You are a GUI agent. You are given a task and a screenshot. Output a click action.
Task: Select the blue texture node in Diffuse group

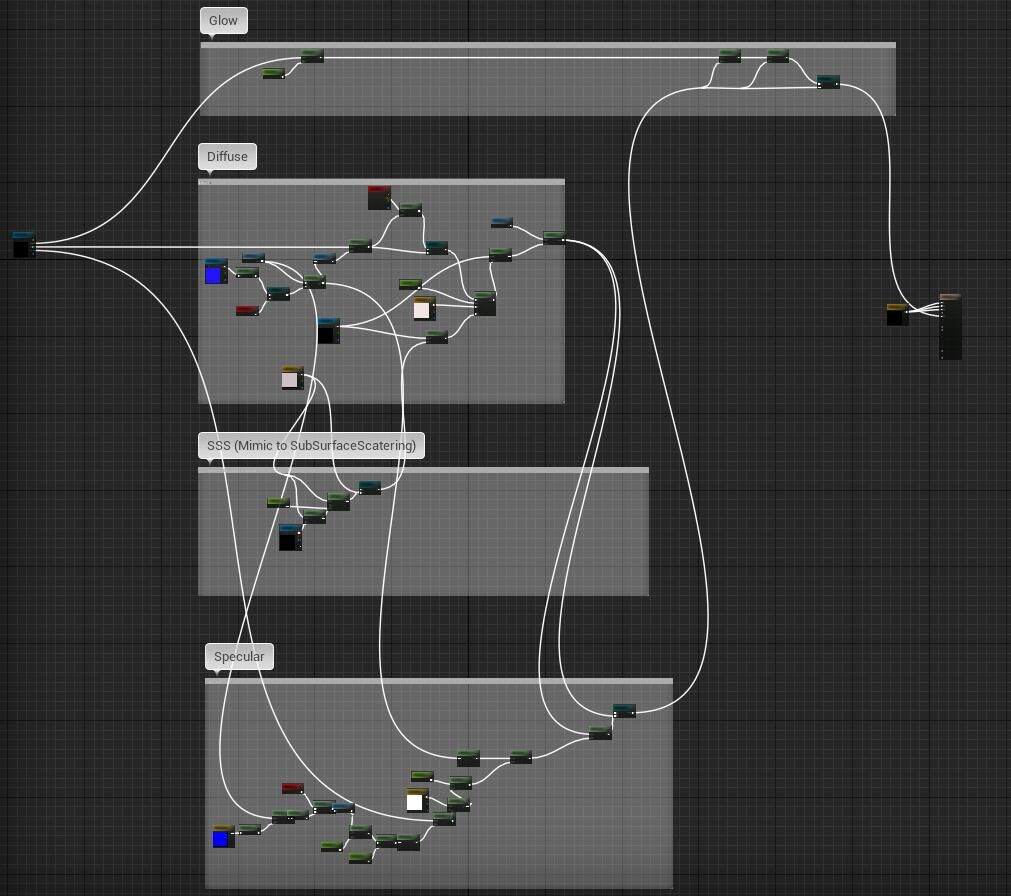(215, 272)
